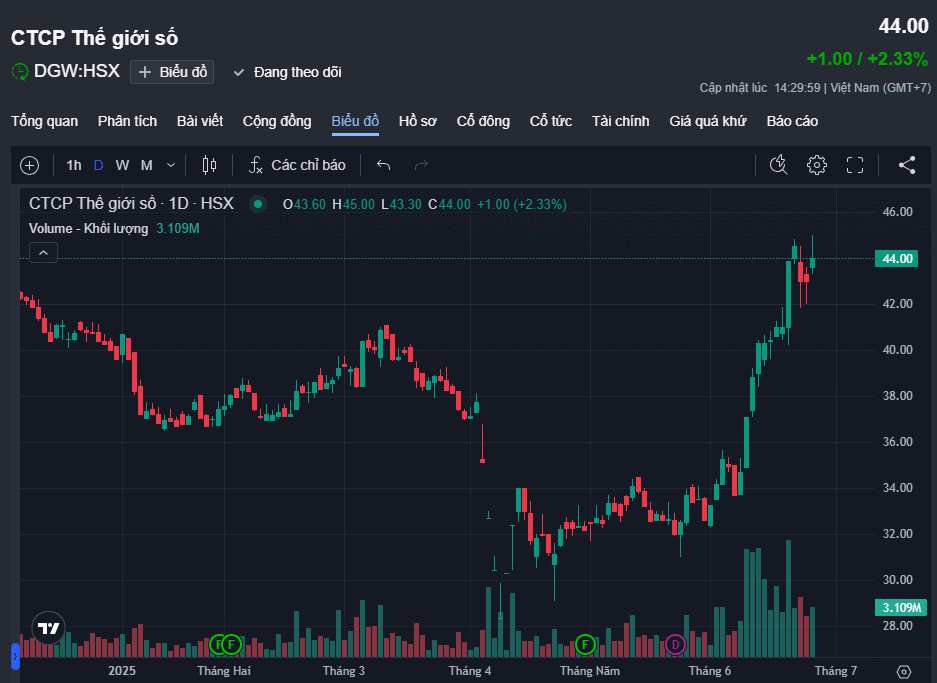Click the current price label 44.00 on price axis
Viewport: 937px width, 683px height.
[897, 259]
